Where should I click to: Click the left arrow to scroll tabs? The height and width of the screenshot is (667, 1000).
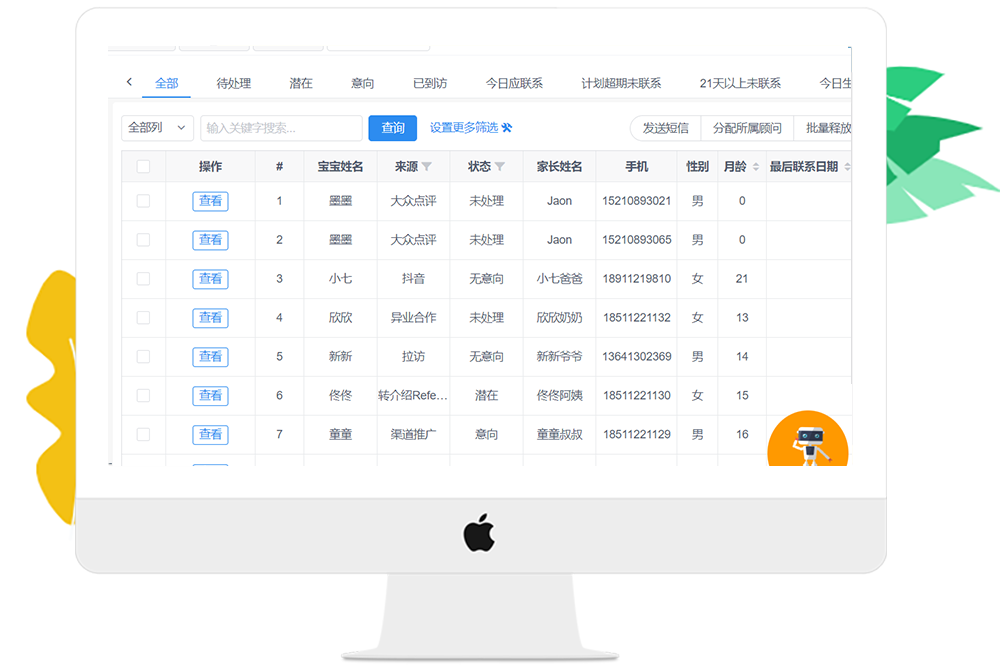click(x=129, y=82)
